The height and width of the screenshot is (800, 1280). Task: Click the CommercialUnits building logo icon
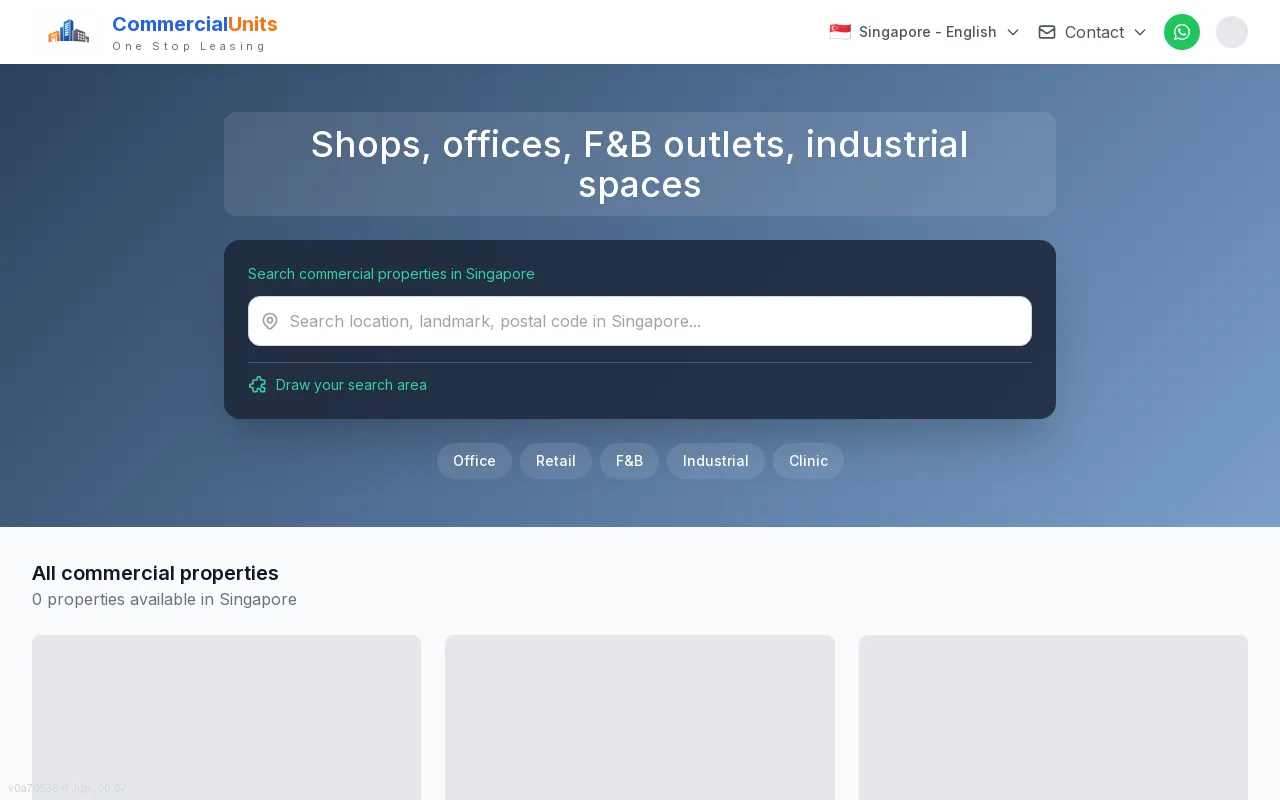[68, 32]
